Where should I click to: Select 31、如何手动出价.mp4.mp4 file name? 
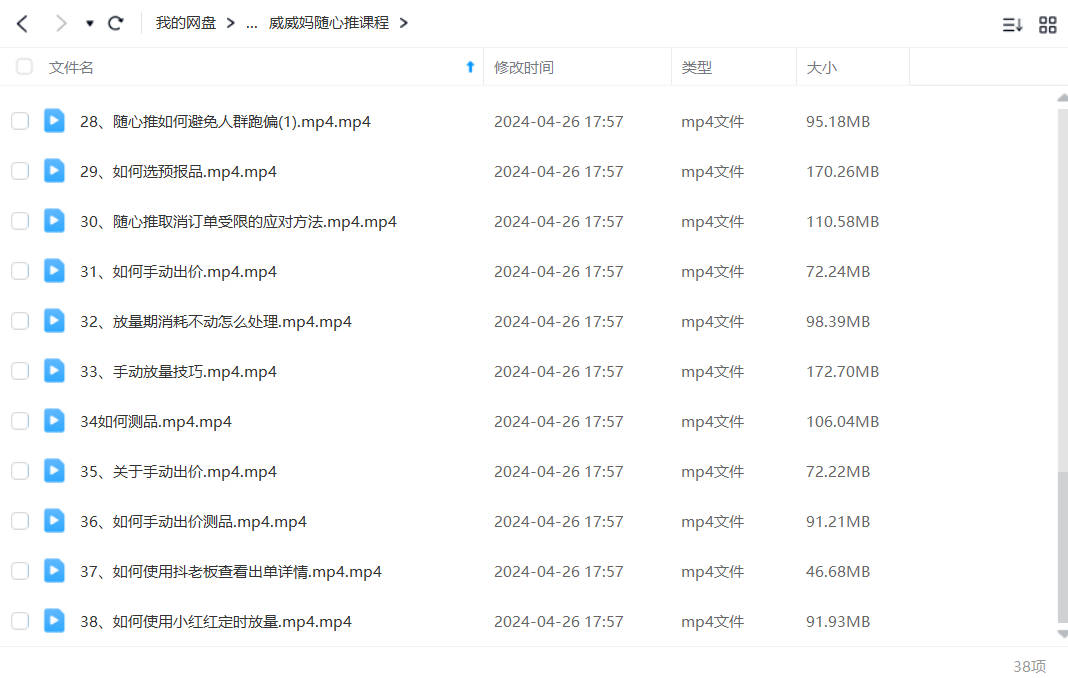tap(178, 272)
